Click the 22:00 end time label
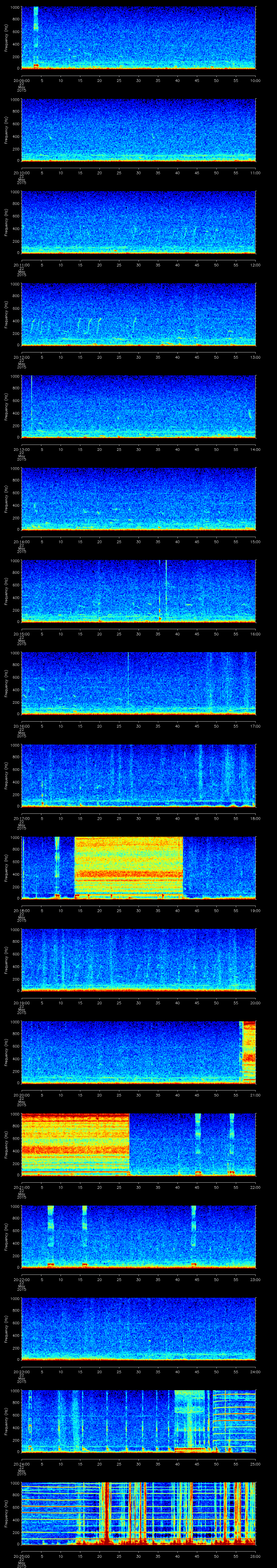Viewport: 277px width, 1568px height. (255, 1187)
